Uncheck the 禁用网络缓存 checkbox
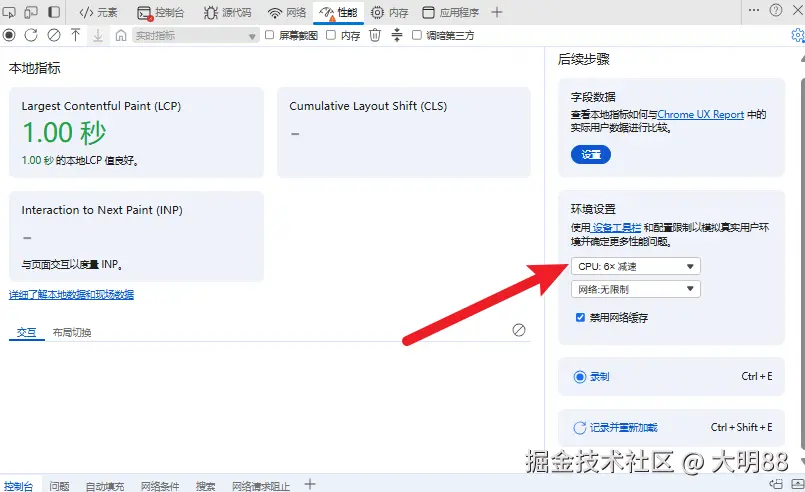805x492 pixels. [x=580, y=317]
